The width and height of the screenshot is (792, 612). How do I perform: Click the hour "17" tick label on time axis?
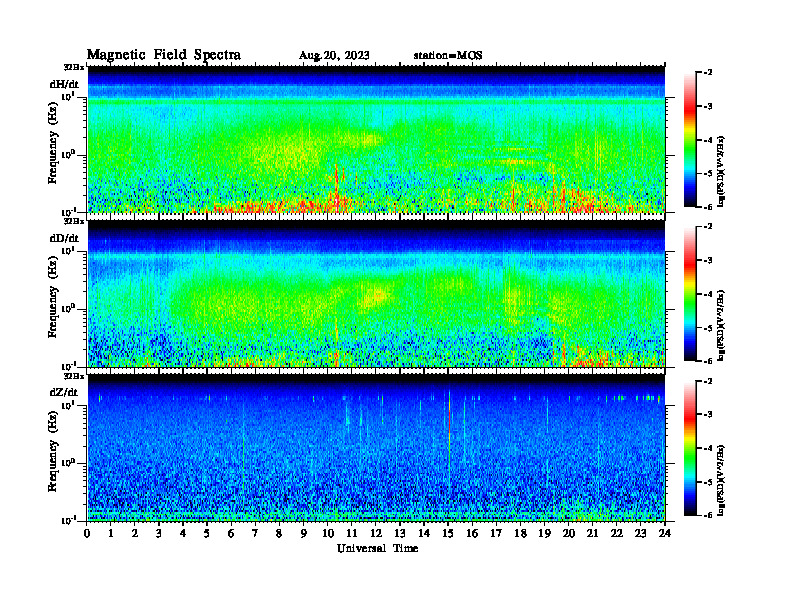pyautogui.click(x=496, y=533)
